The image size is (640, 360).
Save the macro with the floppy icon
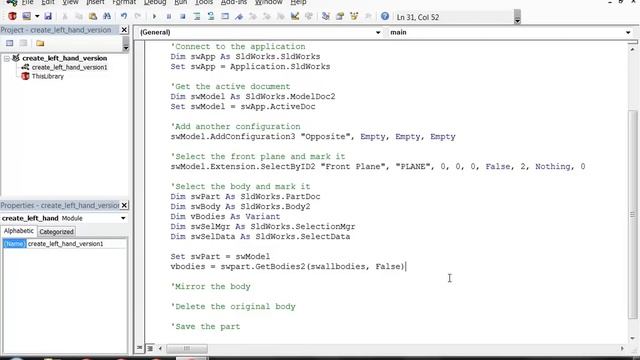click(x=48, y=16)
